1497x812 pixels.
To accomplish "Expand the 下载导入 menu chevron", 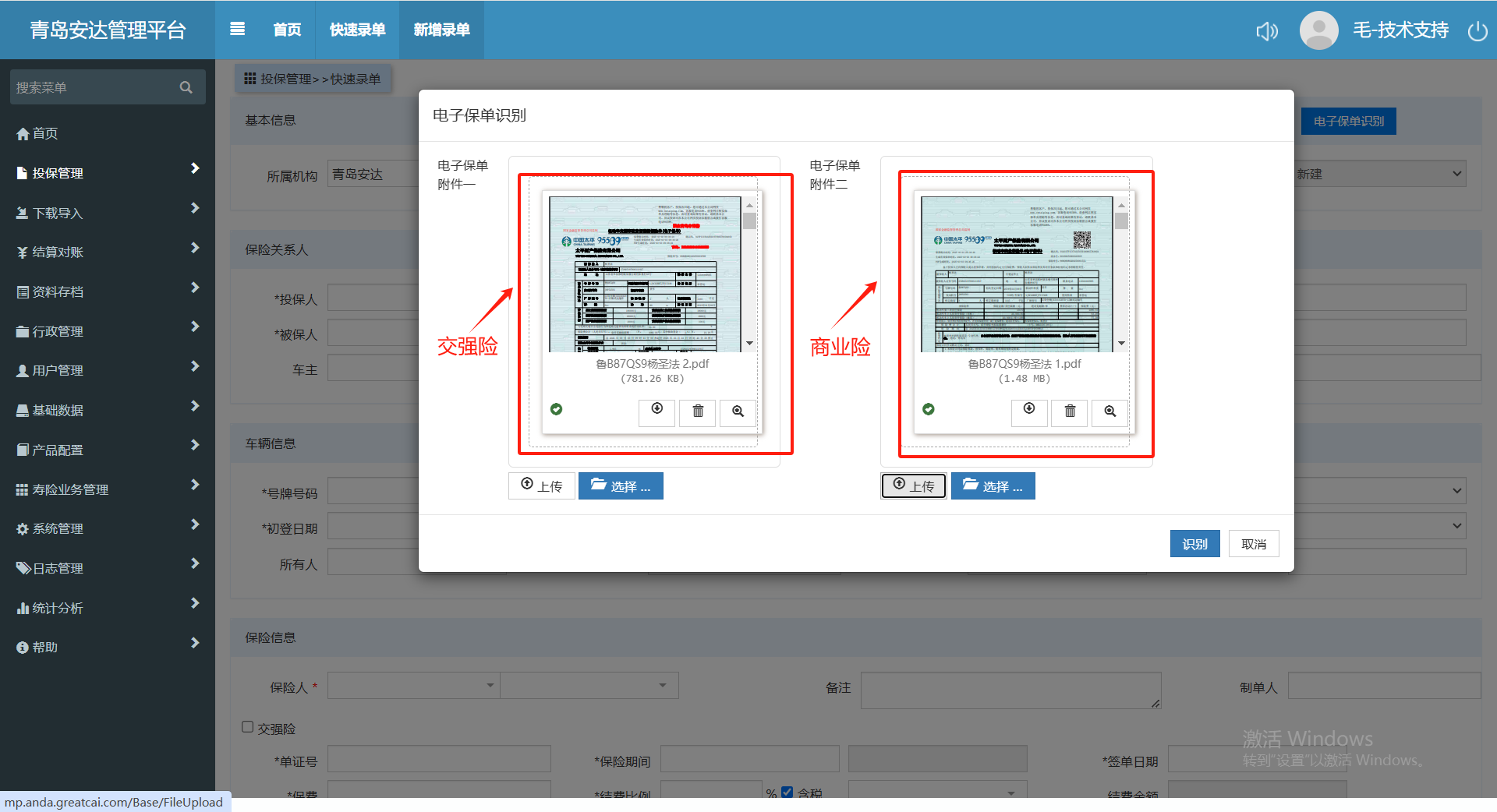I will (x=195, y=208).
